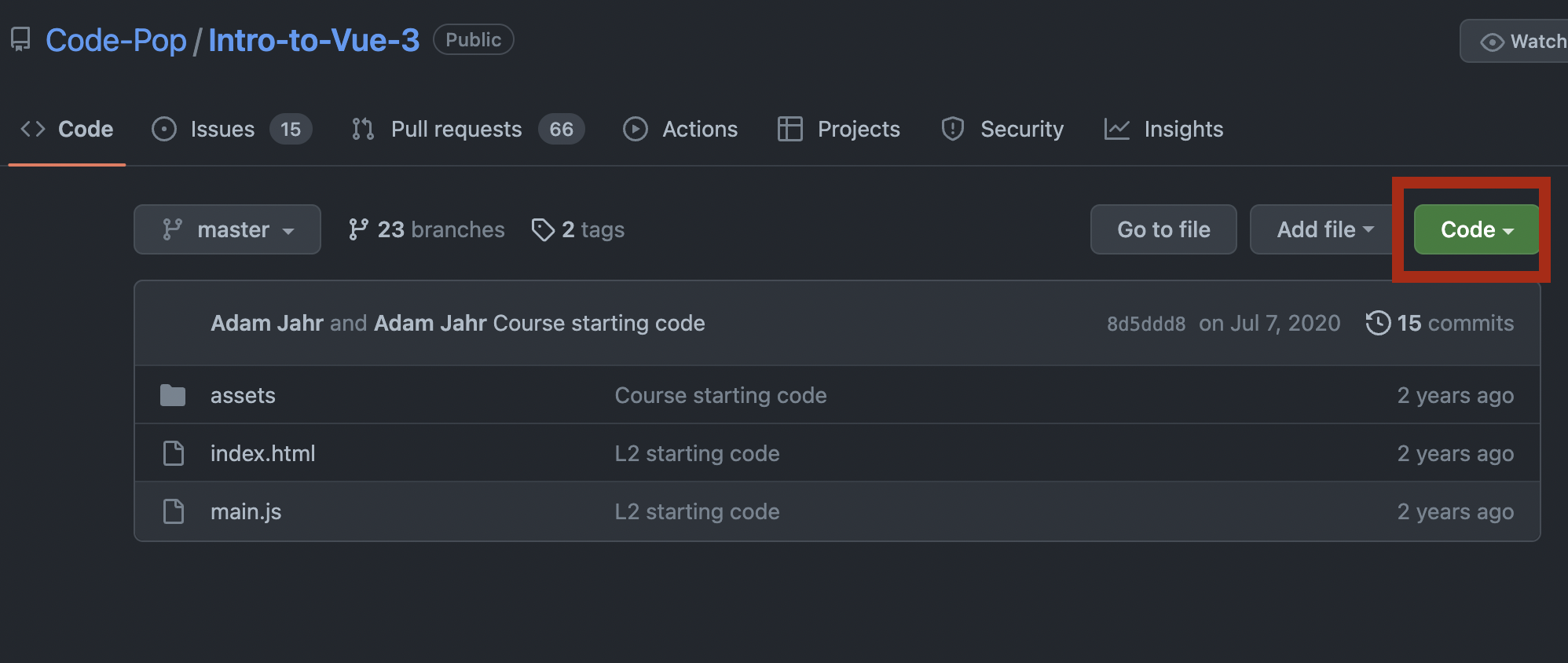The height and width of the screenshot is (663, 1568).
Task: Open the Insights tab
Action: pyautogui.click(x=1163, y=129)
